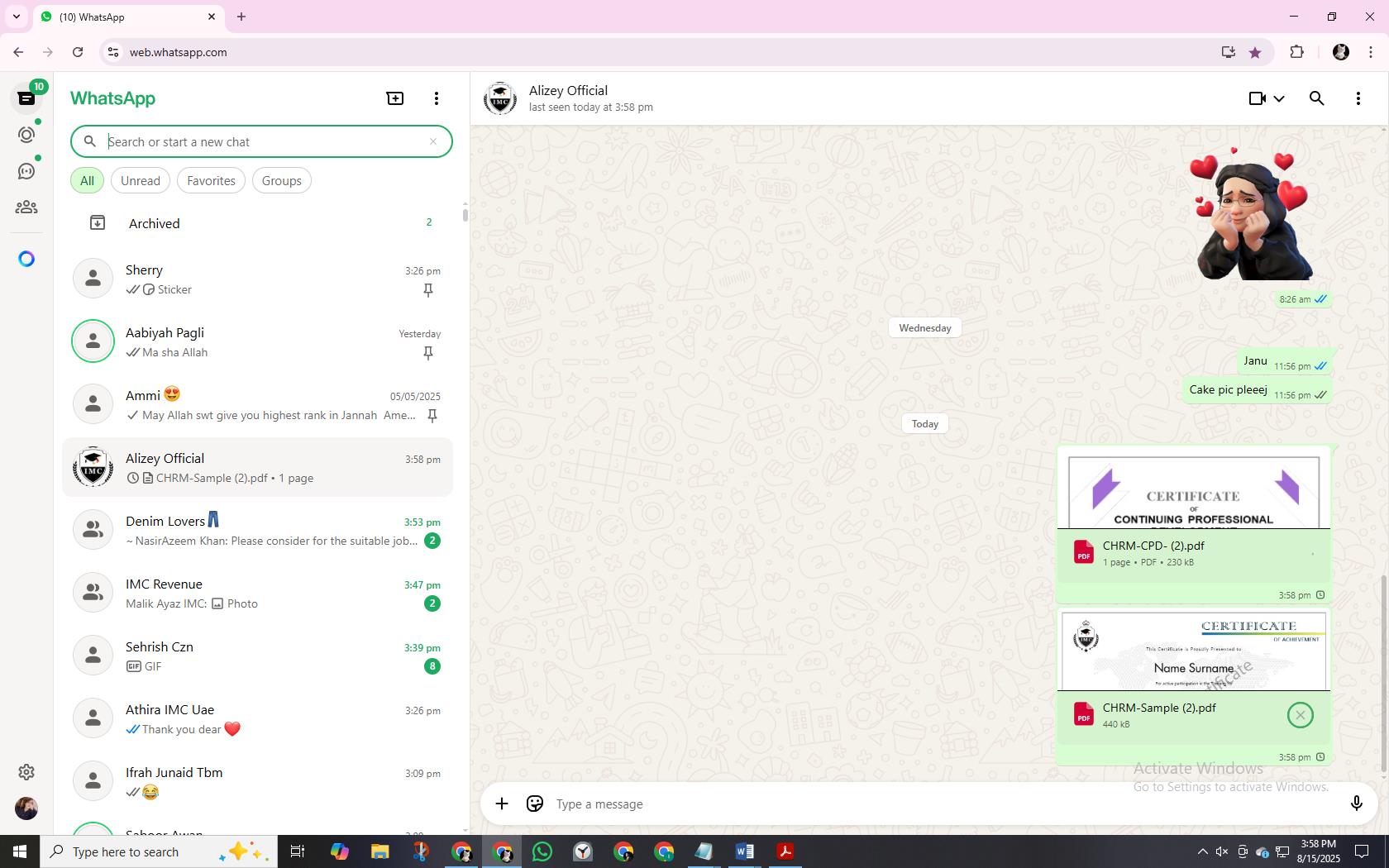1389x868 pixels.
Task: Click Alizey Official name in chat header
Action: pyautogui.click(x=568, y=90)
